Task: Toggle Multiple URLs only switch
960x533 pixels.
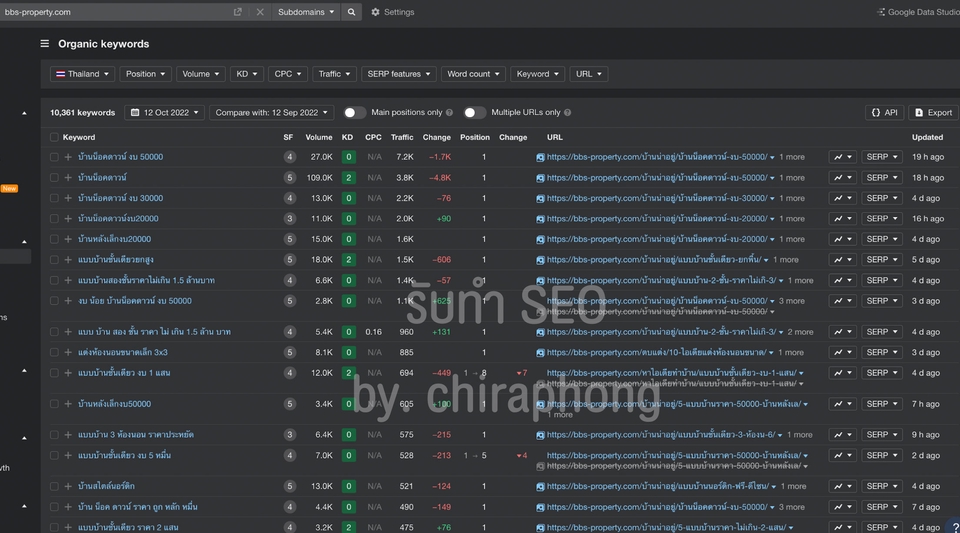Action: point(474,113)
